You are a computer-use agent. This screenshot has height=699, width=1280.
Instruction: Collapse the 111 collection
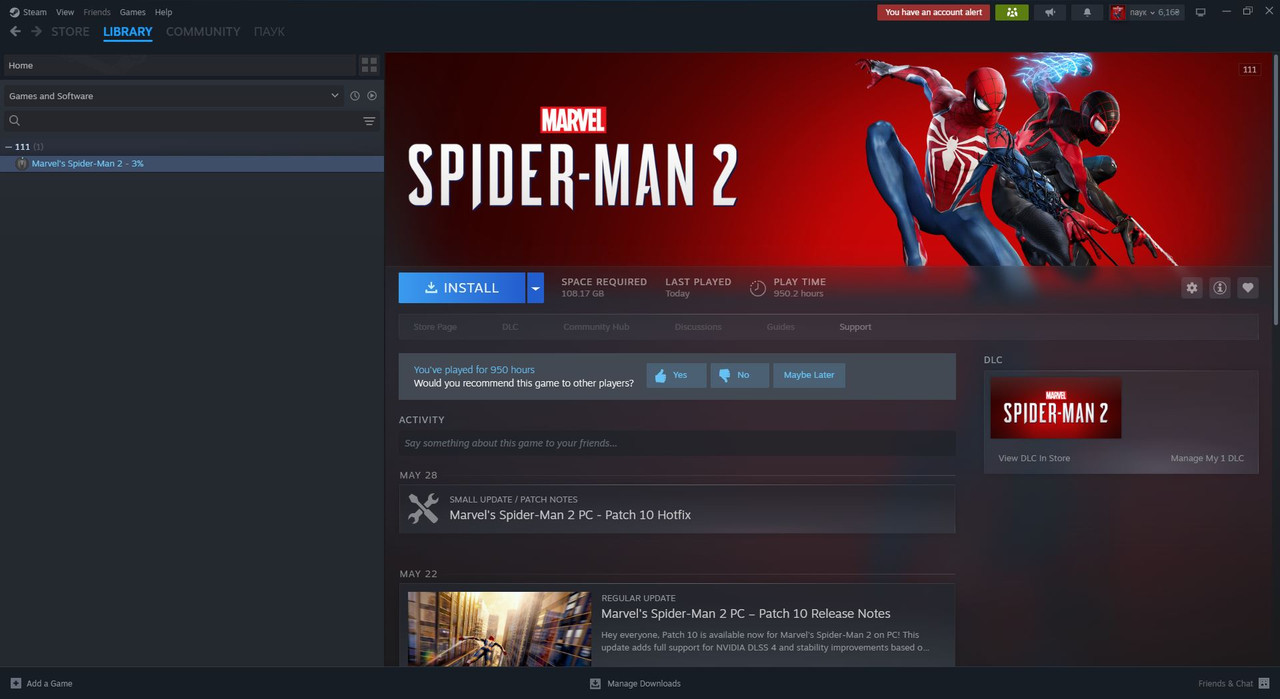tap(9, 147)
